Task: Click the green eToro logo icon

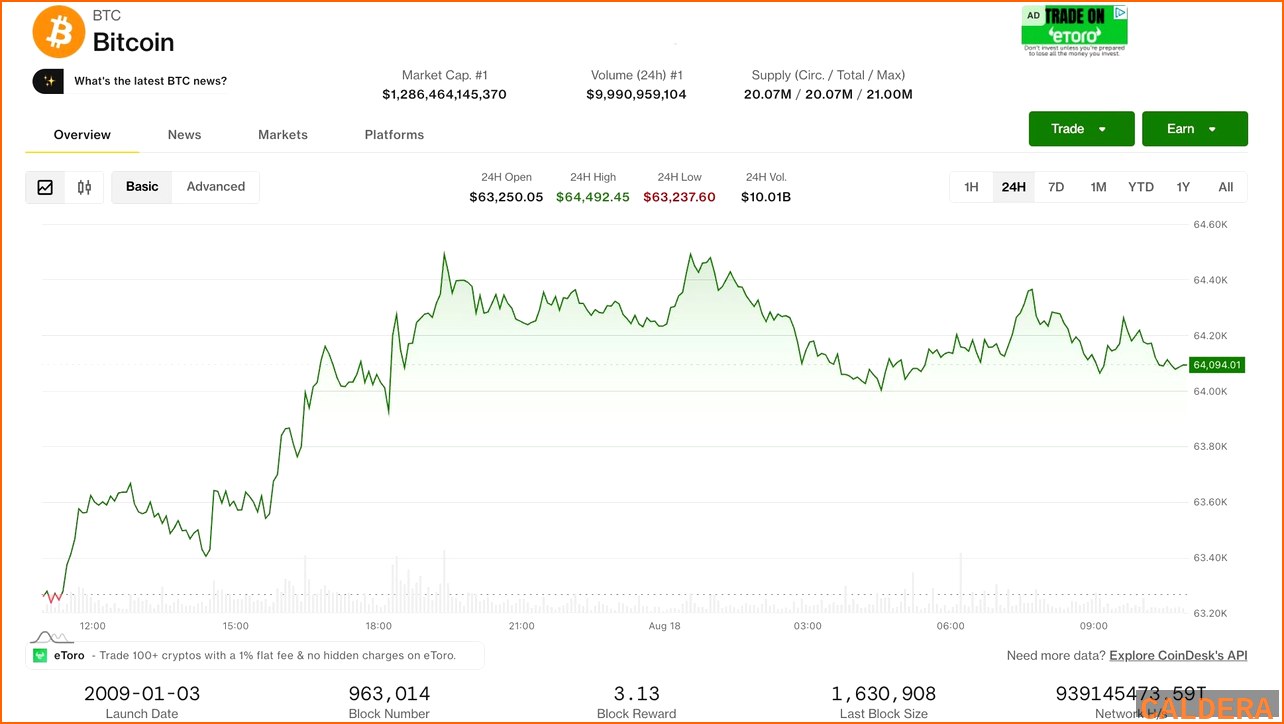Action: coord(40,656)
